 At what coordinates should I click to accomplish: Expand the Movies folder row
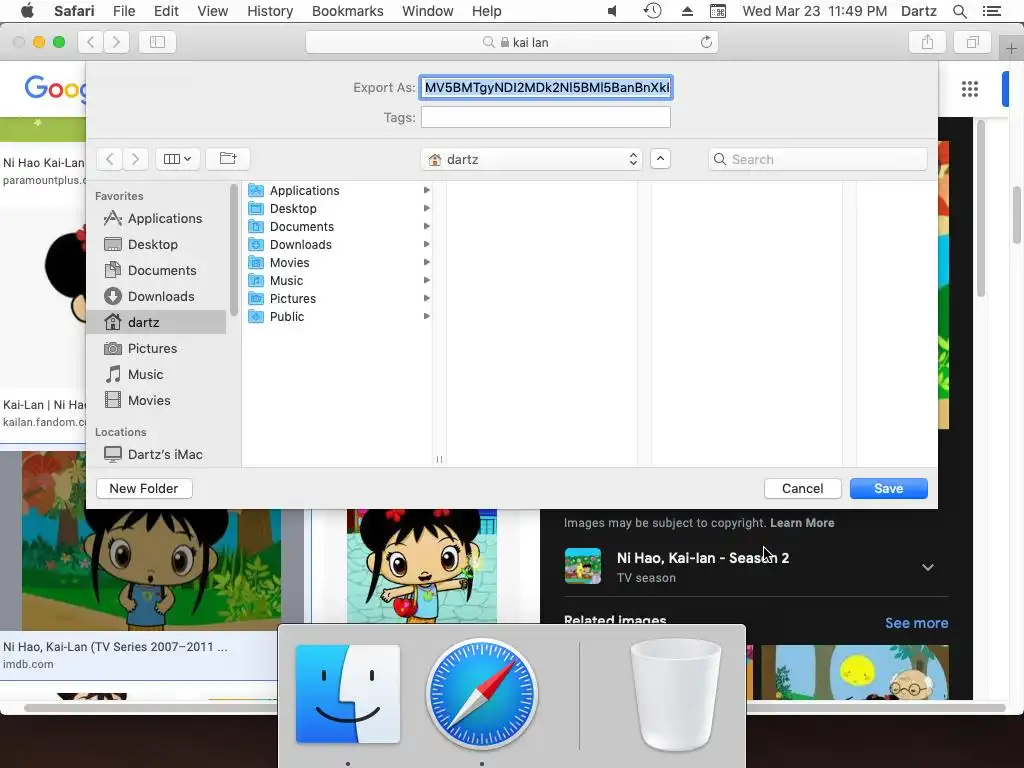click(426, 262)
